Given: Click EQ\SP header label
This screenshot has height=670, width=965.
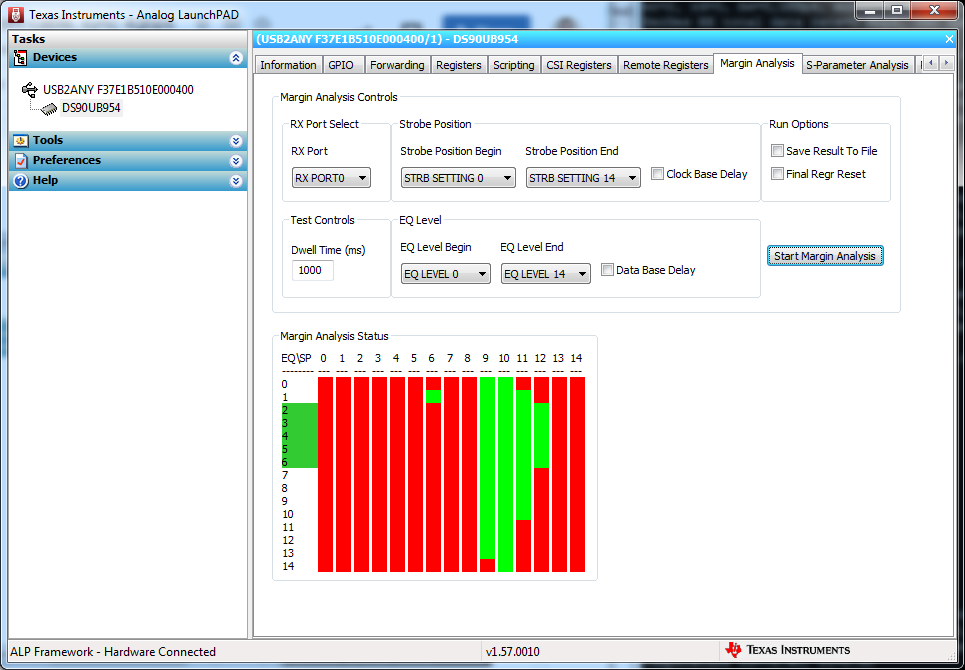Looking at the screenshot, I should 296,358.
